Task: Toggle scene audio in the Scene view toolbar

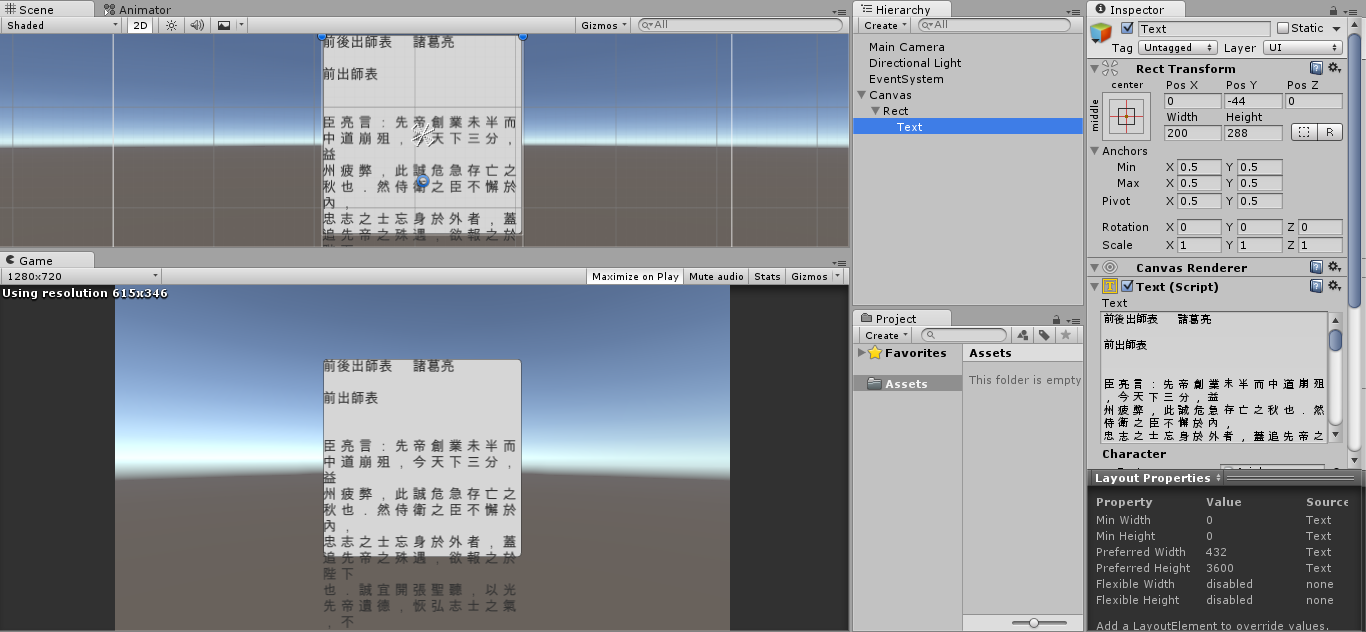Action: tap(196, 25)
